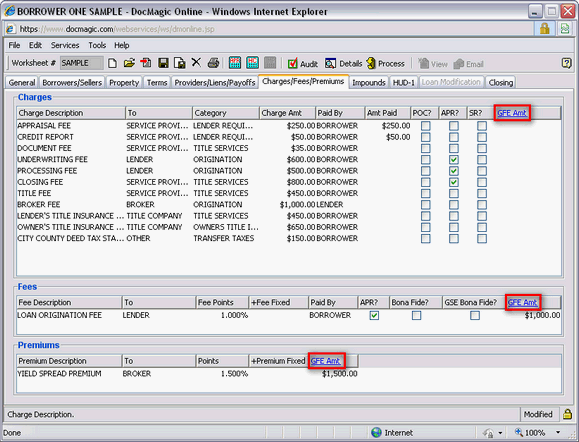Delete worksheet using the X icon
The image size is (579, 442).
click(196, 63)
